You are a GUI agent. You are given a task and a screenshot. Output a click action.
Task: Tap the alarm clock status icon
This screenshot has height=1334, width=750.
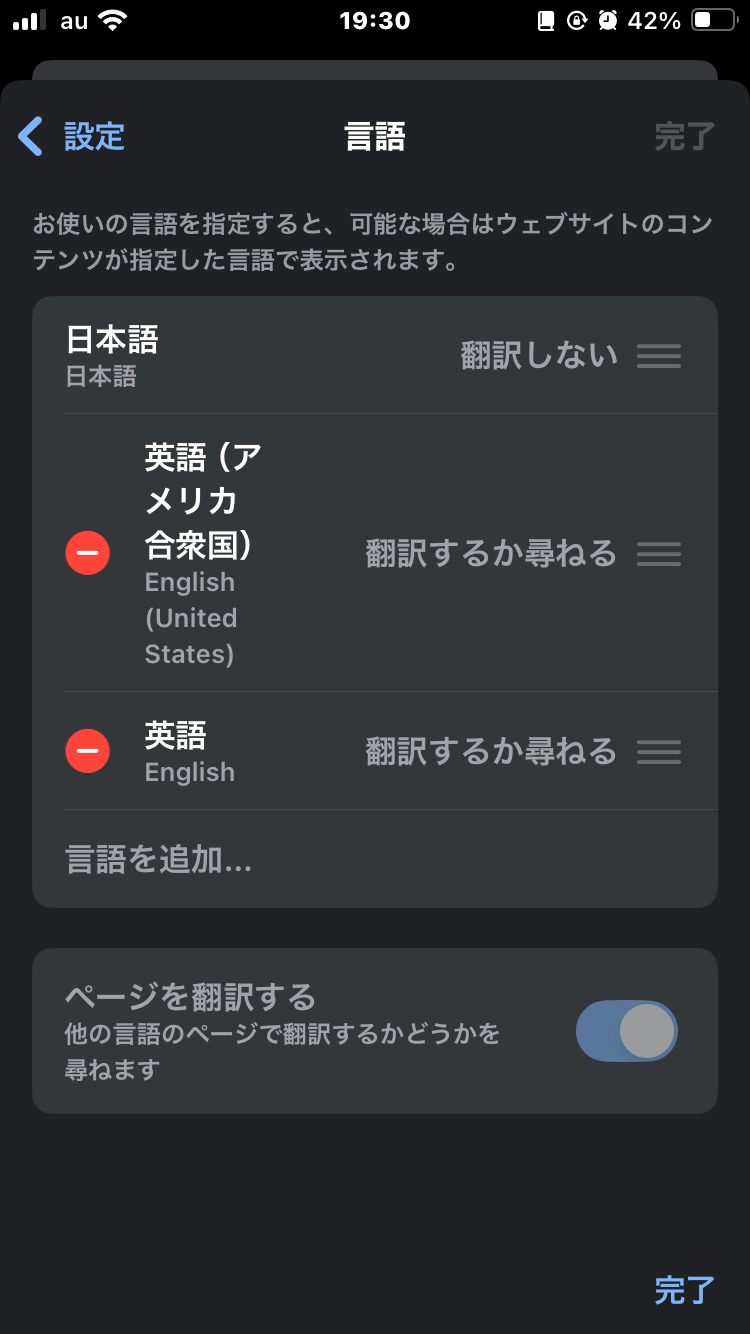(x=607, y=21)
